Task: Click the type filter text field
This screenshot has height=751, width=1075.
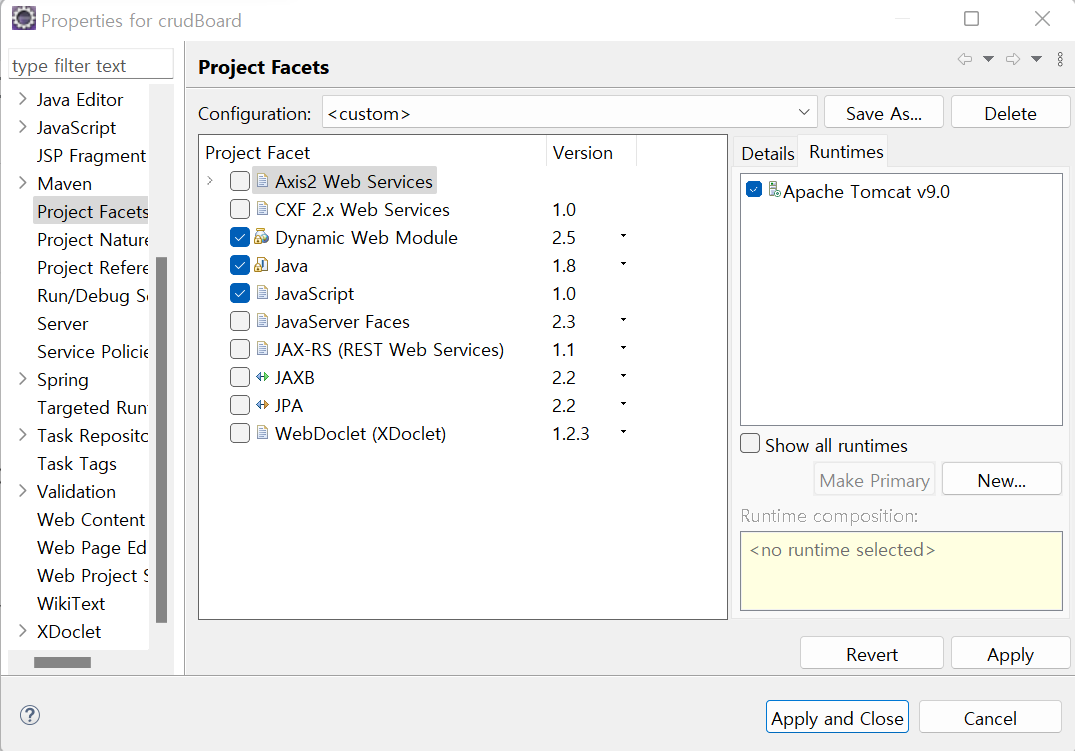Action: (x=91, y=64)
